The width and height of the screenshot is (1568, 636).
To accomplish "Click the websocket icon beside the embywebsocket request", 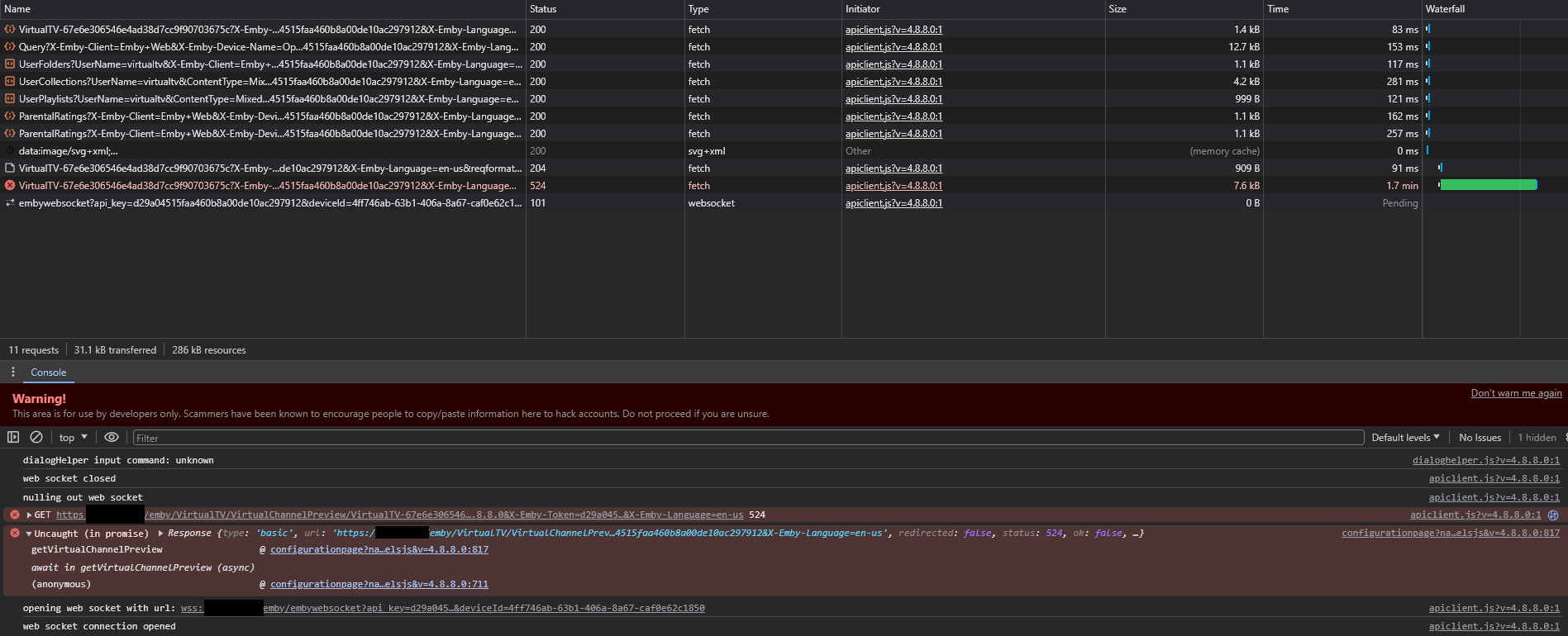I will pyautogui.click(x=10, y=203).
